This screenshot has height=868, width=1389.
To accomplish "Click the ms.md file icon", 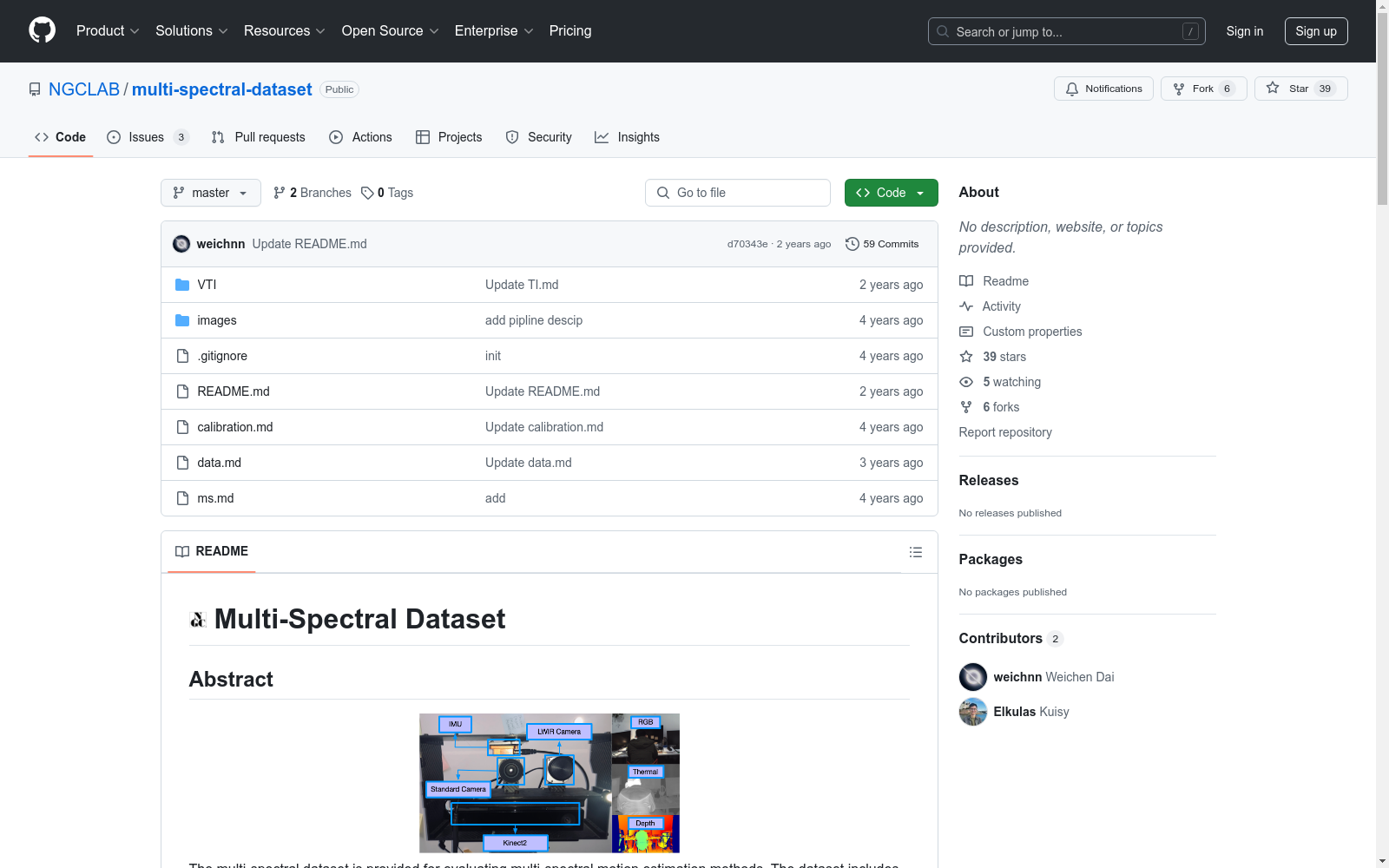I will coord(182,498).
